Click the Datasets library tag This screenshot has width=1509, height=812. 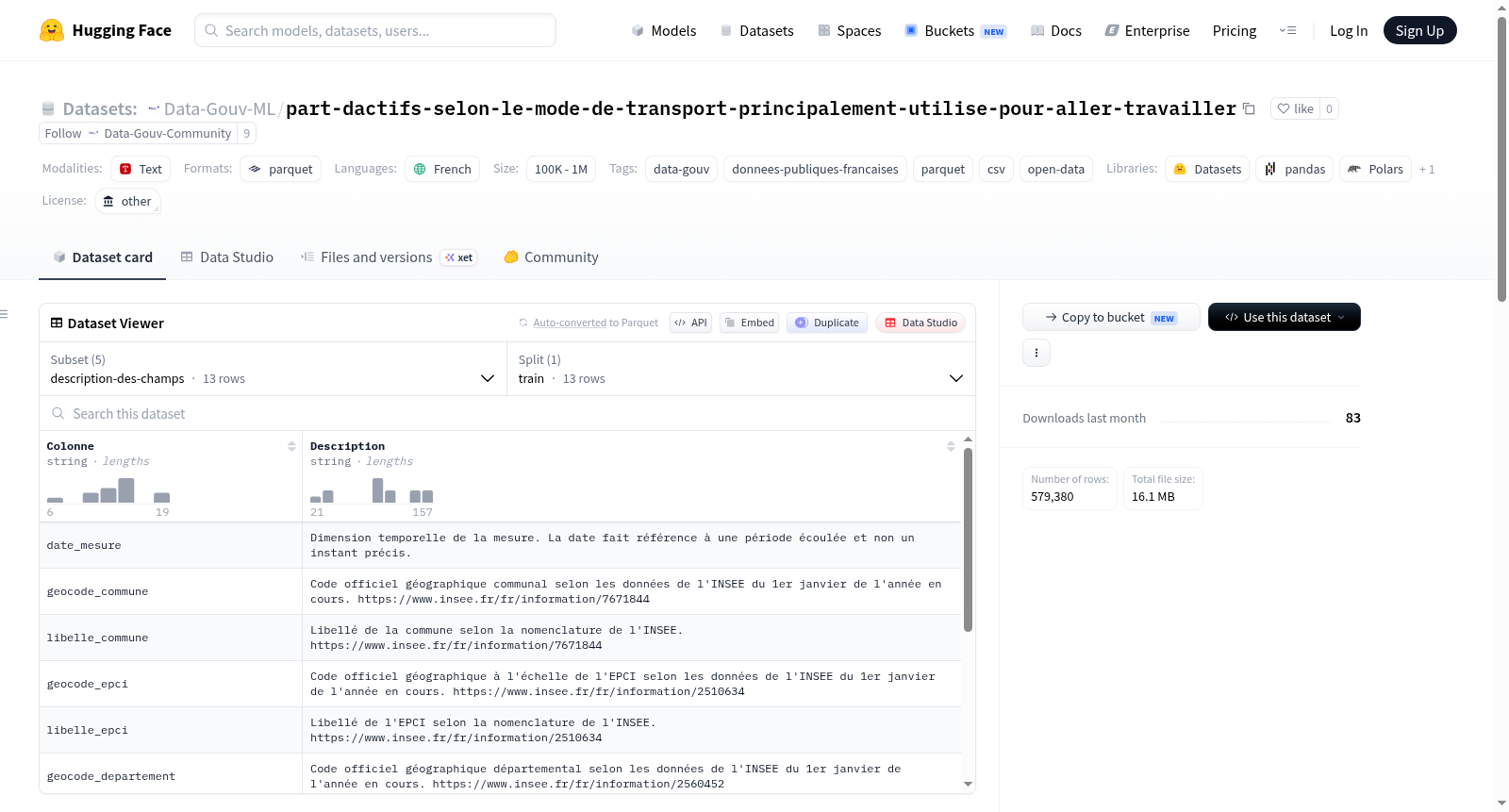1207,169
